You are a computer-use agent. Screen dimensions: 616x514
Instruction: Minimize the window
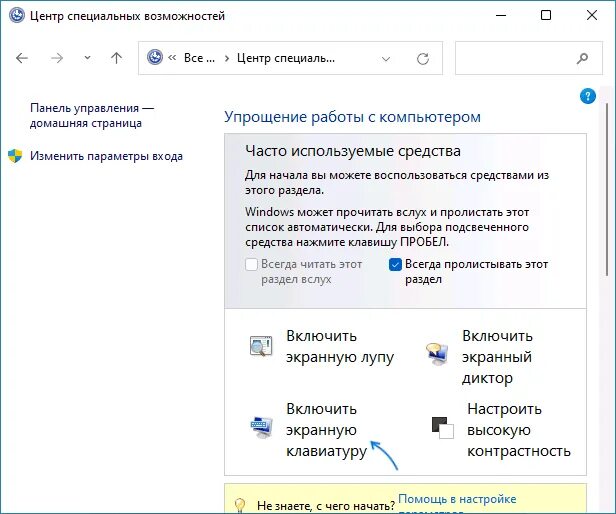(x=501, y=15)
